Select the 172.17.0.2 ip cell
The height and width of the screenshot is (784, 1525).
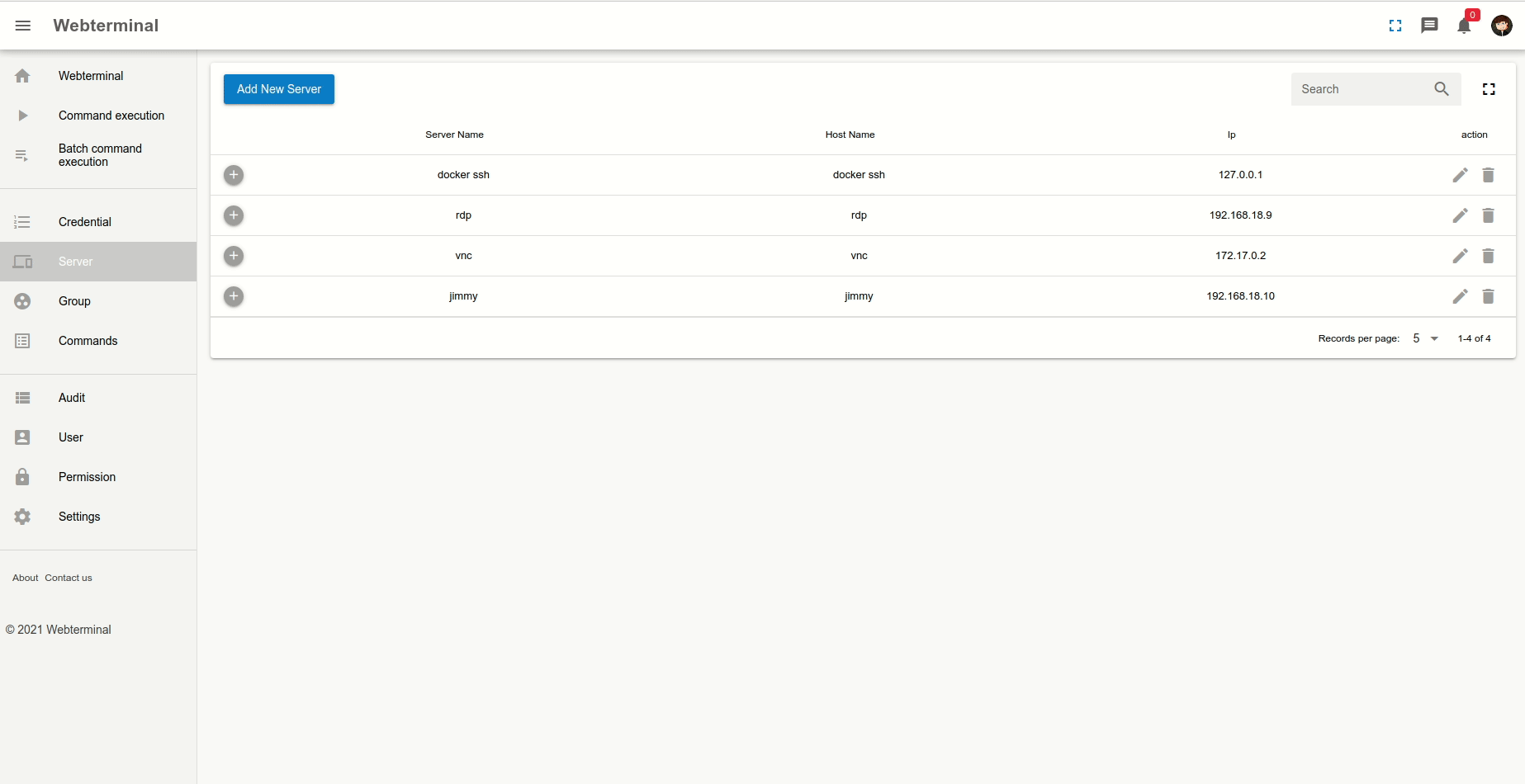coord(1240,256)
